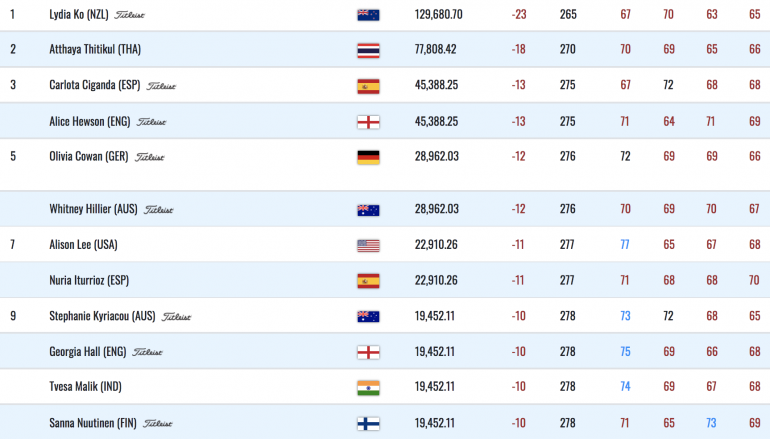This screenshot has height=439, width=770.
Task: Click the Australia flag in Whitney Hillier's row
Action: (368, 210)
